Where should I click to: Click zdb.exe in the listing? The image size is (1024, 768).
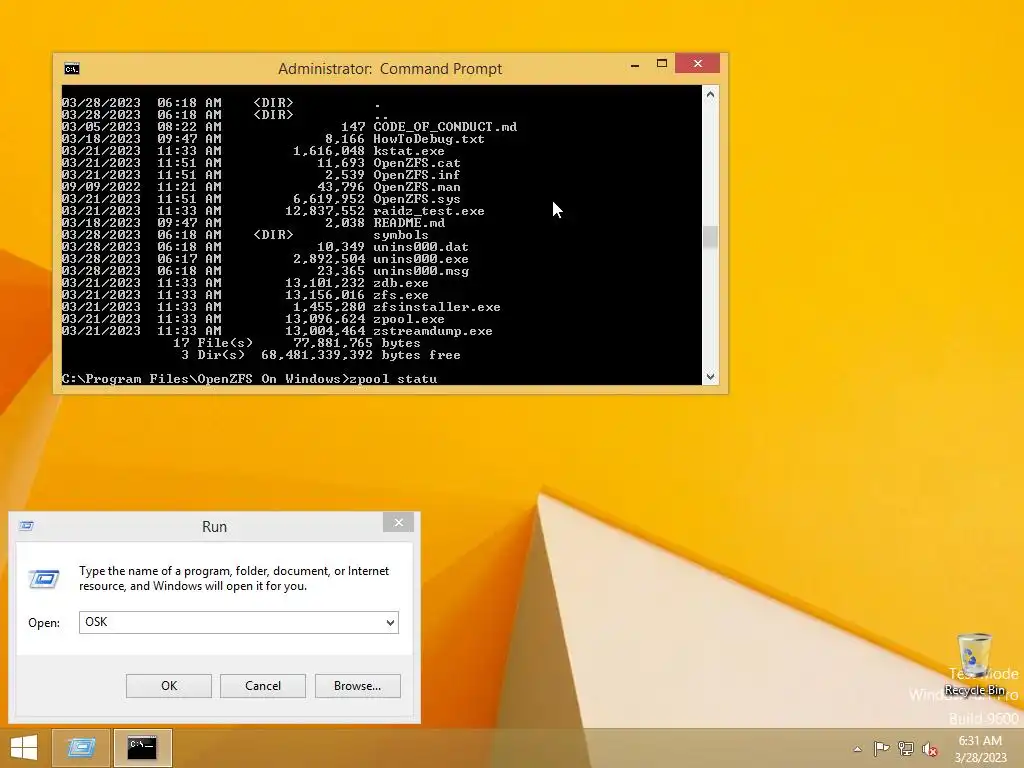pos(400,283)
